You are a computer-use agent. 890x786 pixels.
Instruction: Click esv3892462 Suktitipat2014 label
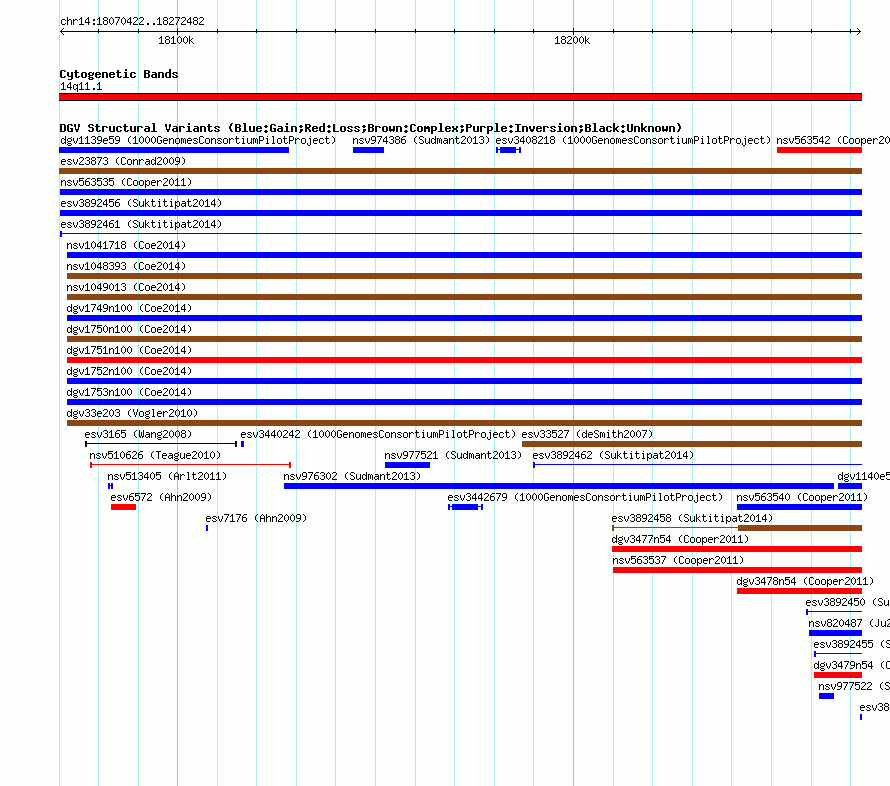(x=613, y=455)
